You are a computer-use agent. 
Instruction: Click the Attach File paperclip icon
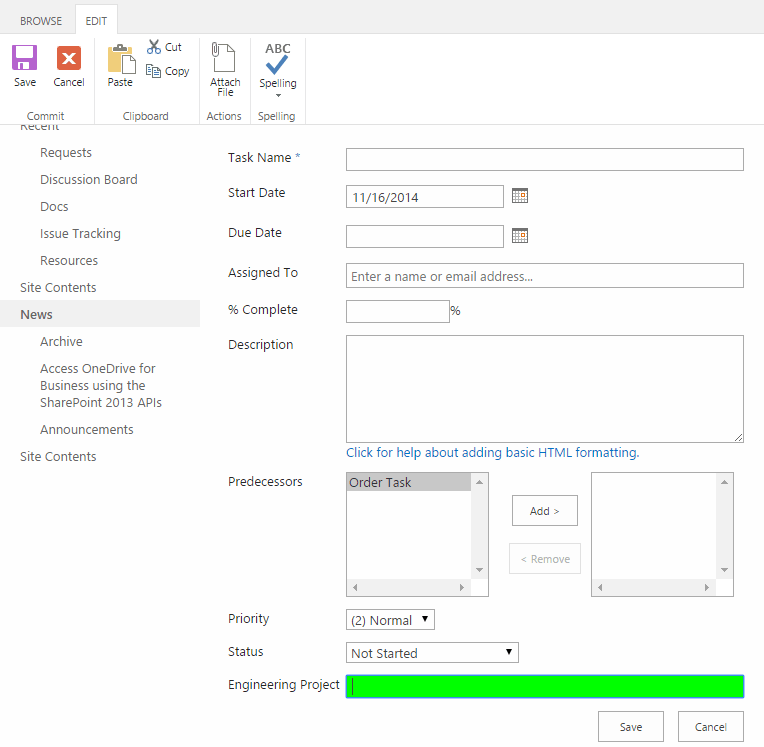pyautogui.click(x=224, y=57)
